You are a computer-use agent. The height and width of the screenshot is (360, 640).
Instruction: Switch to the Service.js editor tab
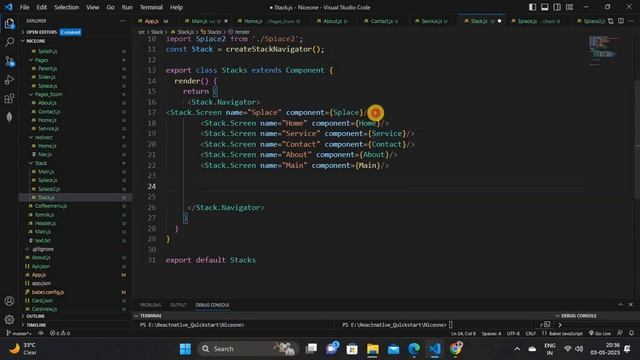coord(432,21)
